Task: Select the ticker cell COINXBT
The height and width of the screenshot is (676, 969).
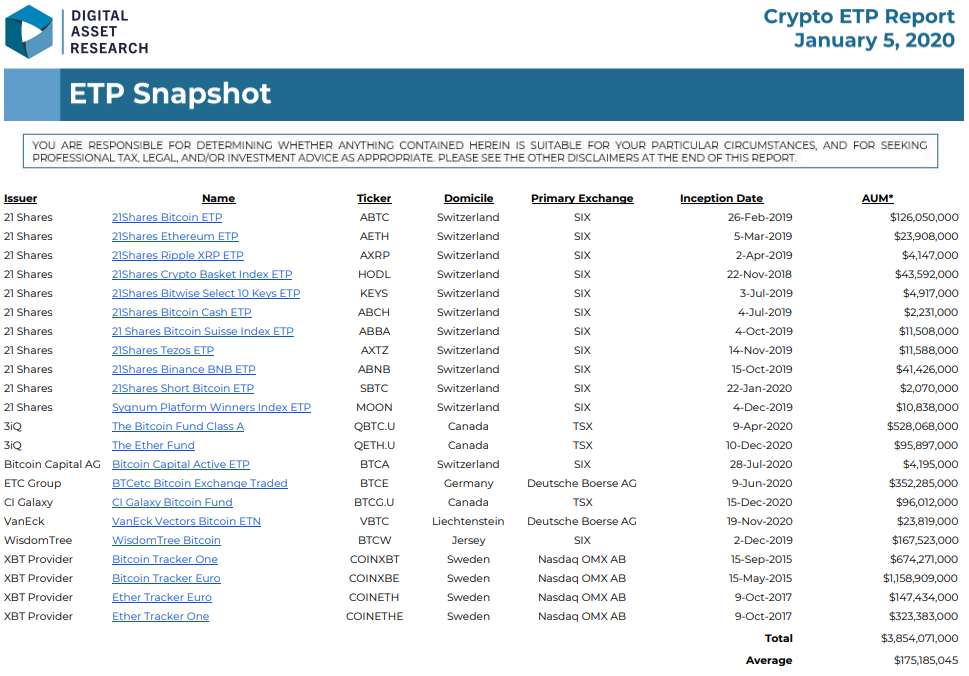Action: pos(374,559)
